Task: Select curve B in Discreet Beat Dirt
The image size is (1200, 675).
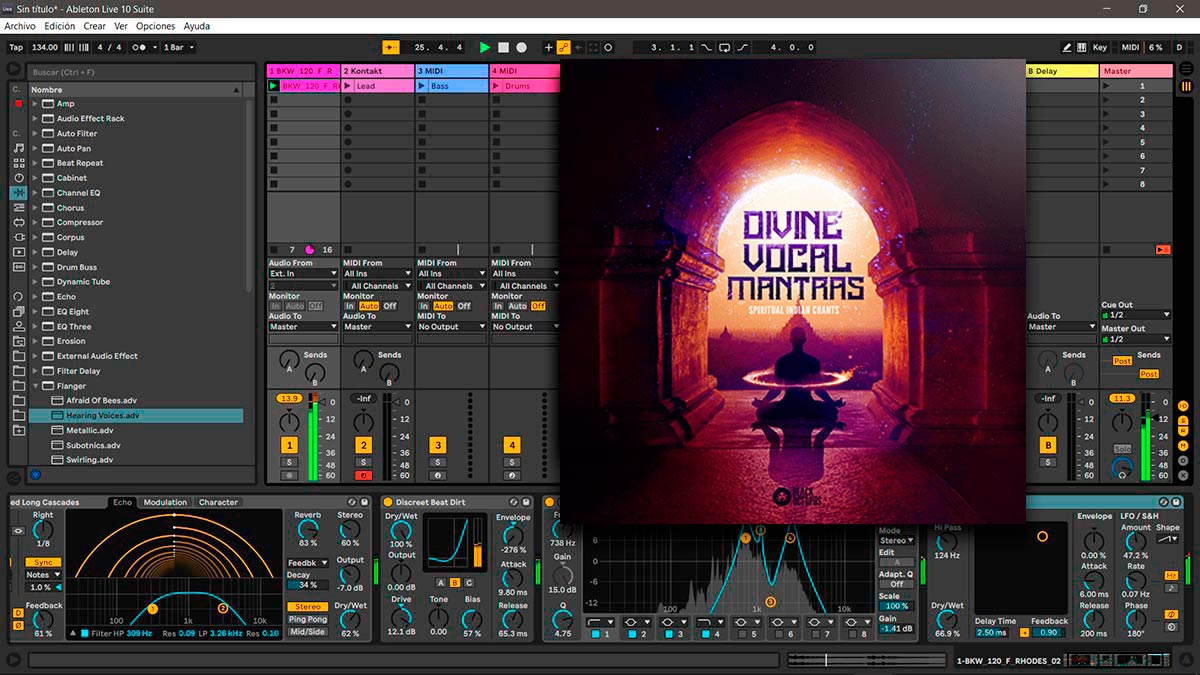Action: [455, 582]
